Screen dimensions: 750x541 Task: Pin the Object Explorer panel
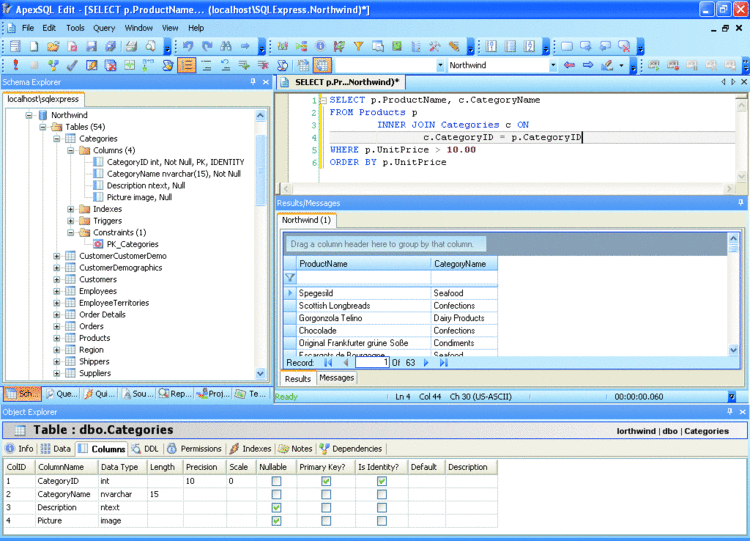coord(729,411)
